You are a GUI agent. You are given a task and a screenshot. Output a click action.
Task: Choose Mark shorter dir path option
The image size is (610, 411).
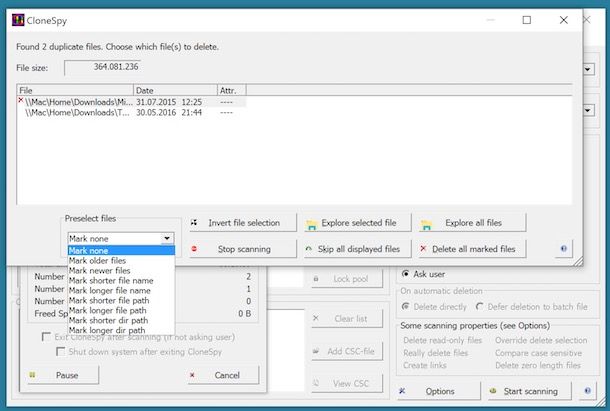click(x=121, y=320)
